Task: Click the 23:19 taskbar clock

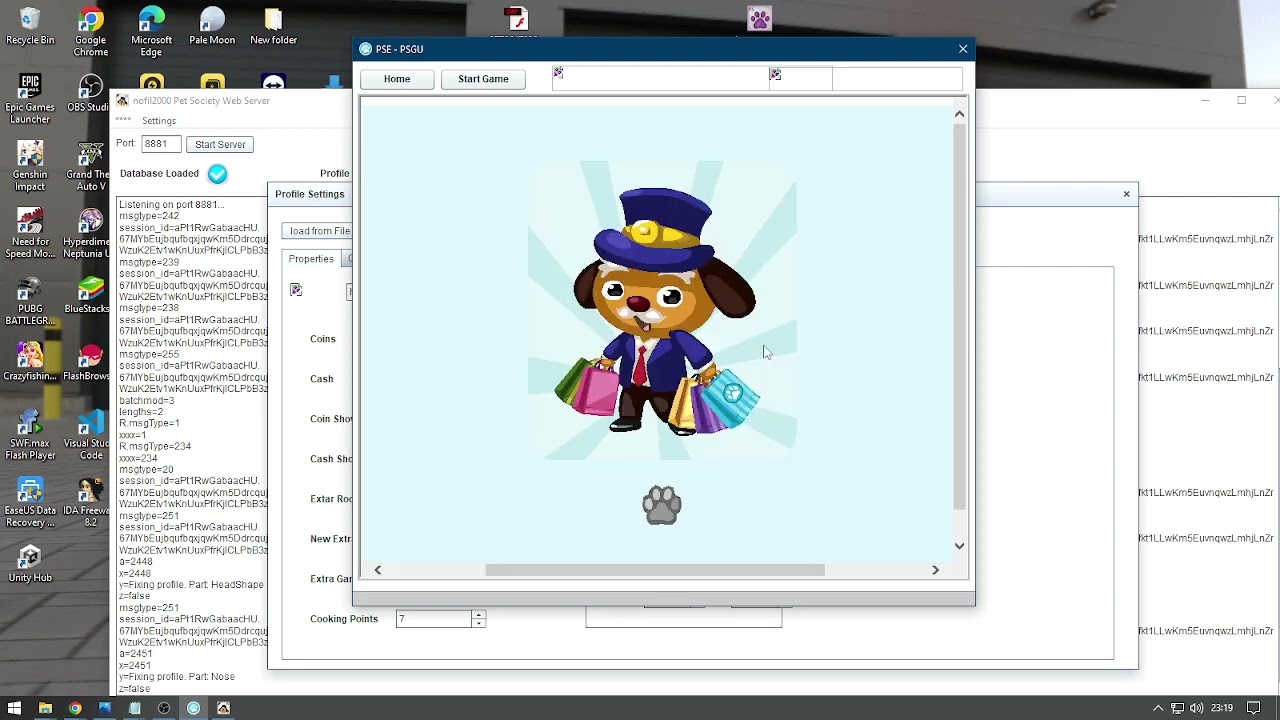Action: pos(1222,708)
